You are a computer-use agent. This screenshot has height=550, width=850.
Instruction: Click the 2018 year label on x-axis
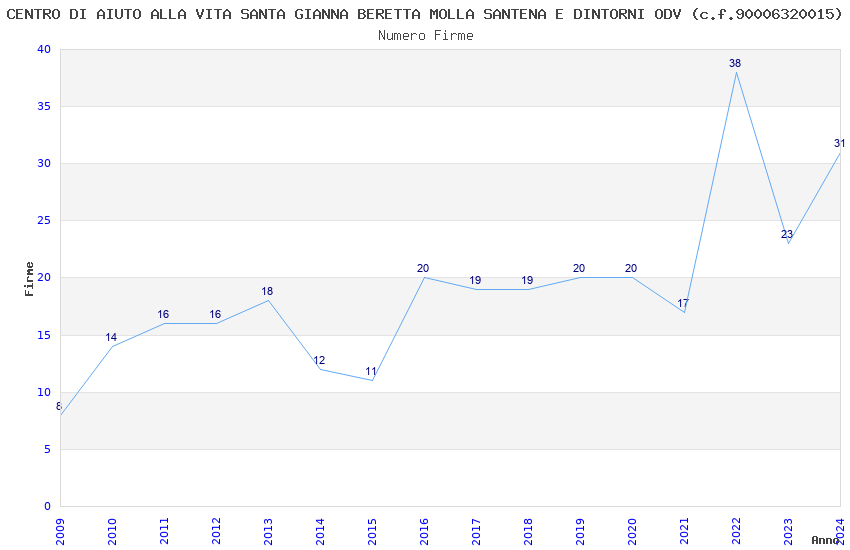click(528, 532)
